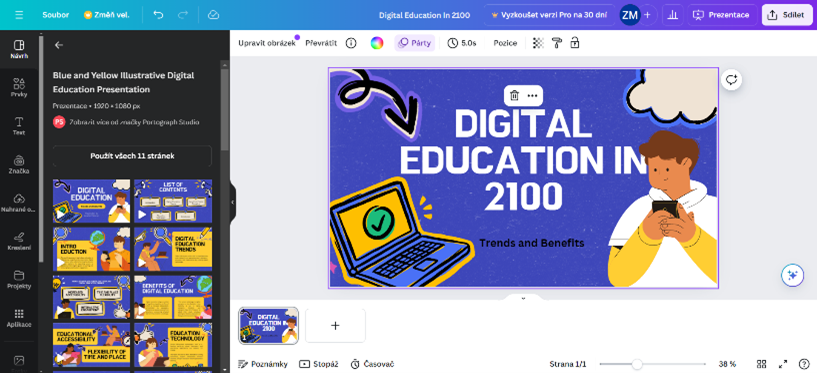This screenshot has height=373, width=817.
Task: Click the transparency checkerboard icon
Action: (538, 43)
